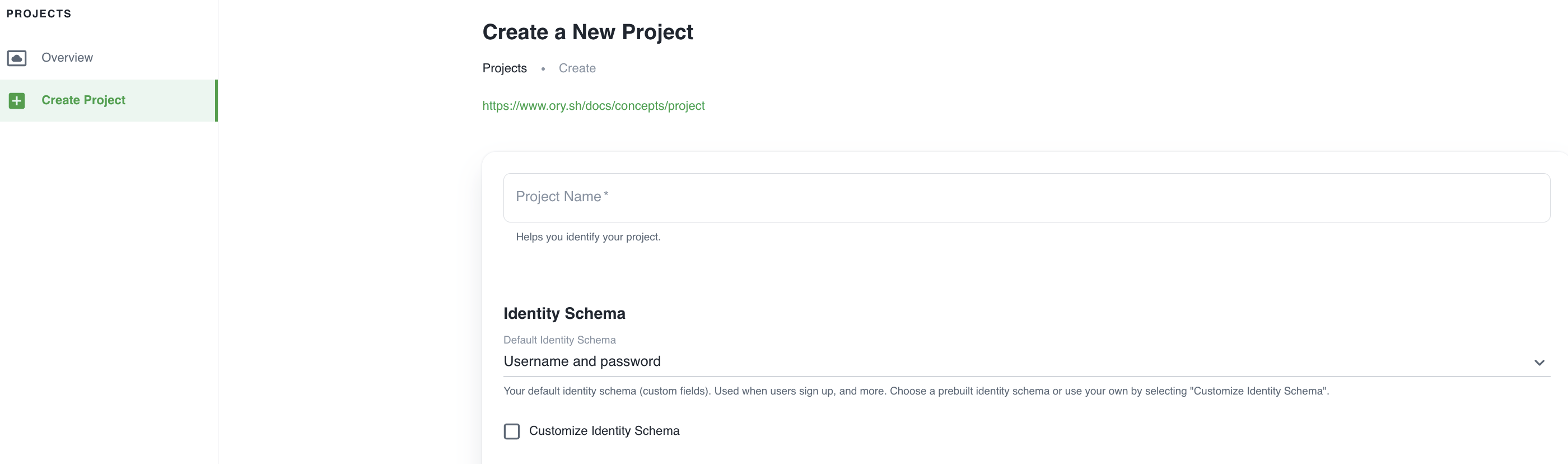Open the Username and password dropdown
This screenshot has height=464, width=1568.
[x=974, y=361]
